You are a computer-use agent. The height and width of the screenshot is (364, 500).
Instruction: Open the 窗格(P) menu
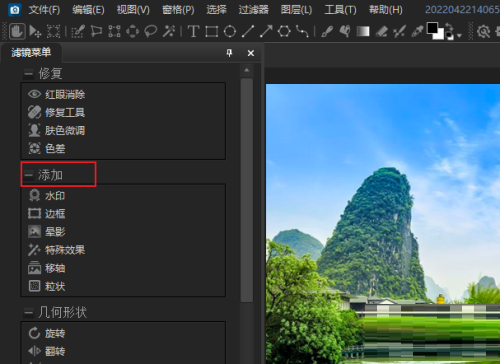point(178,10)
